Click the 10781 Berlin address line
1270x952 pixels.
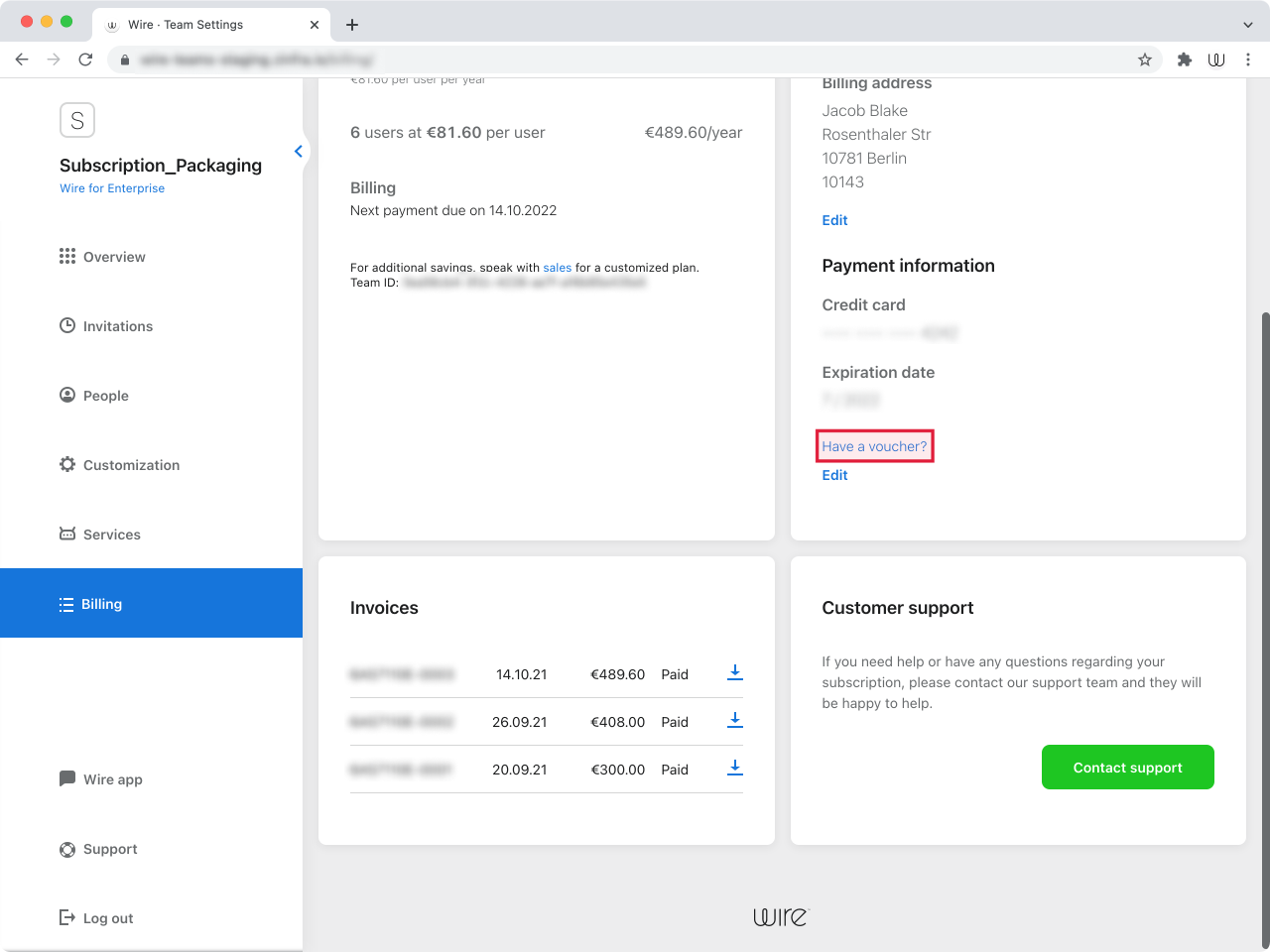point(864,158)
